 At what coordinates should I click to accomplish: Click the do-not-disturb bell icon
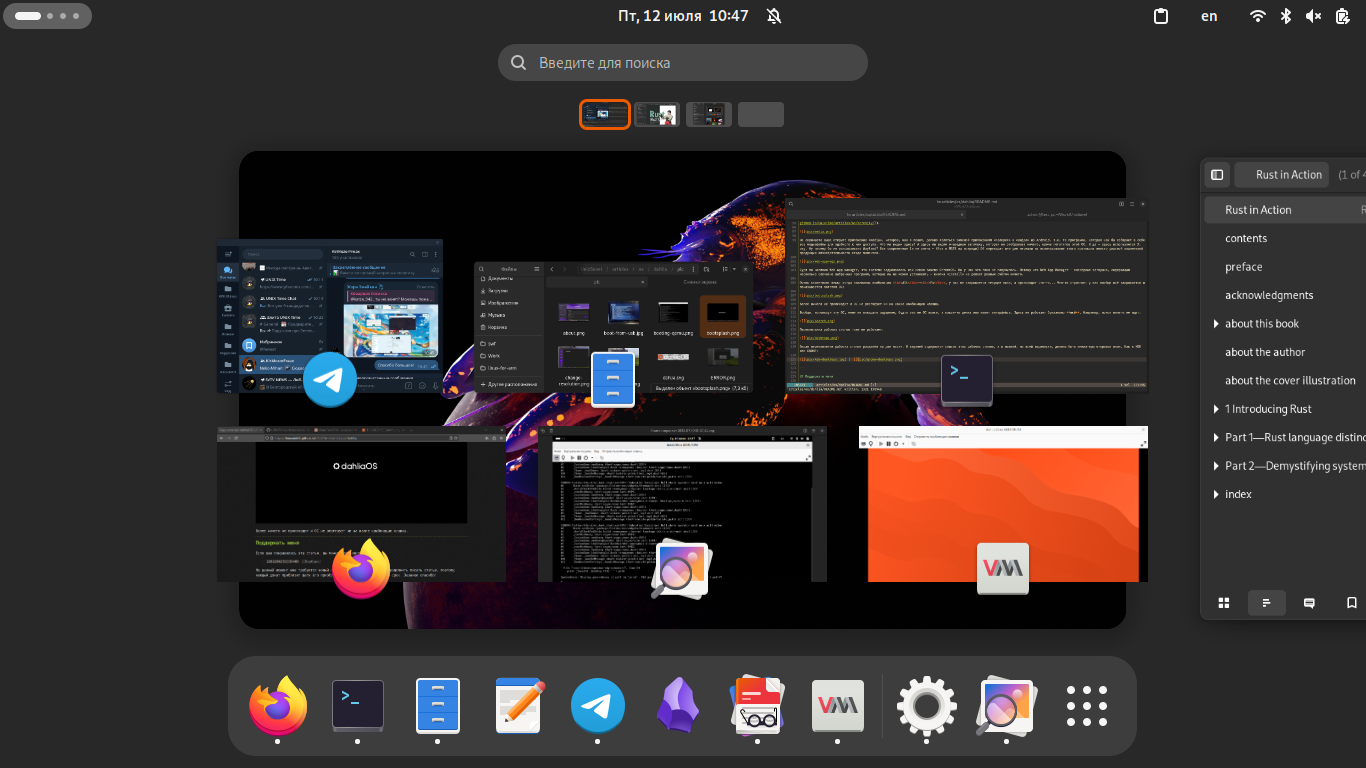coord(774,16)
